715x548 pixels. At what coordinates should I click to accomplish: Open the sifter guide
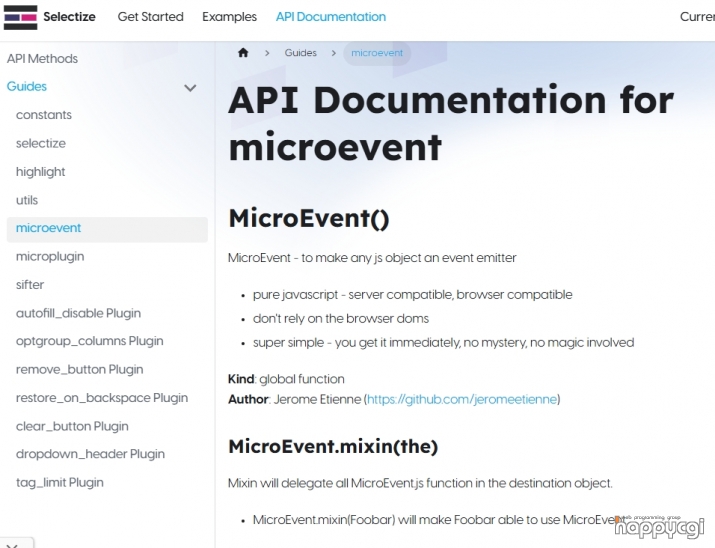pyautogui.click(x=30, y=285)
